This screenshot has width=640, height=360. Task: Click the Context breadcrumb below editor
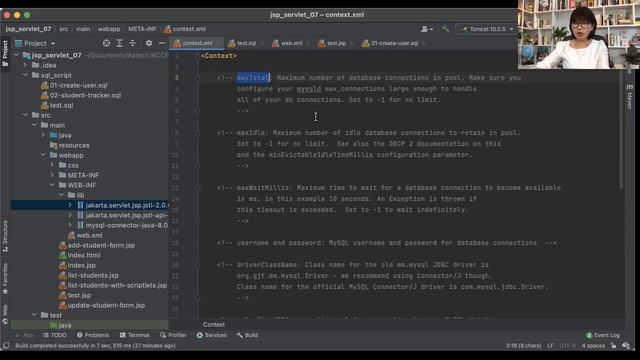214,324
